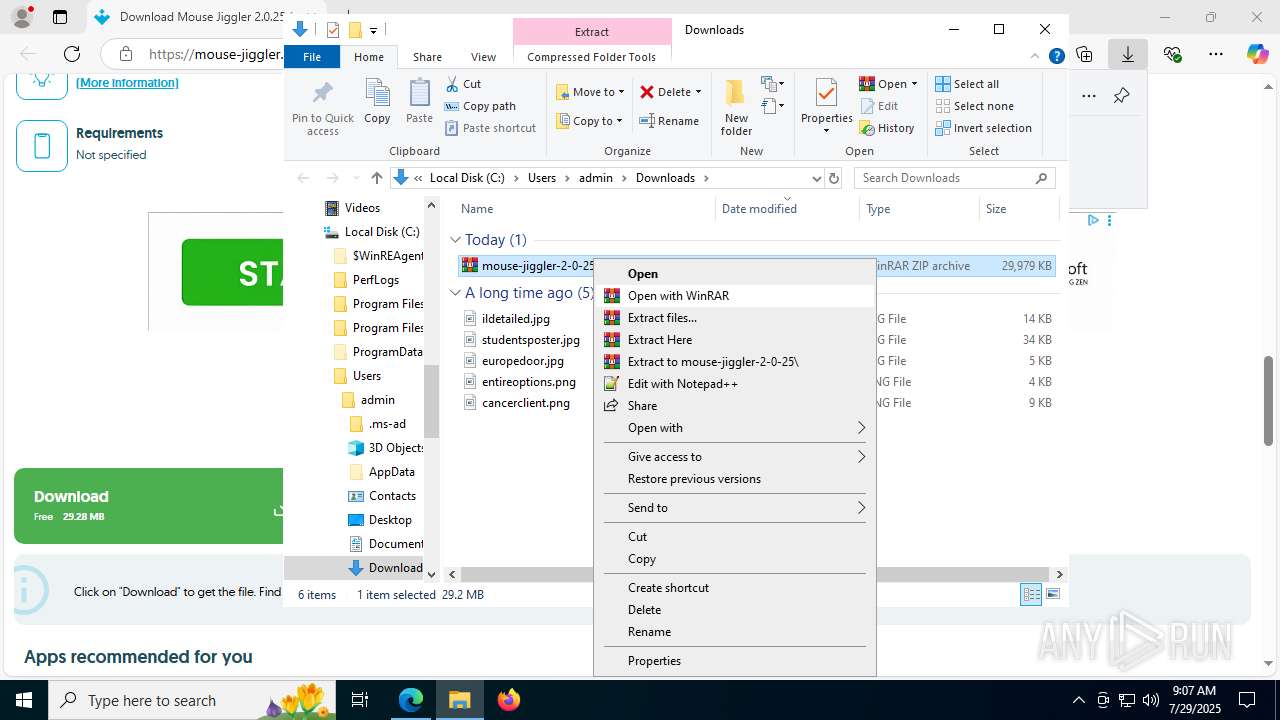Collapse the Today (1) group

click(x=455, y=240)
